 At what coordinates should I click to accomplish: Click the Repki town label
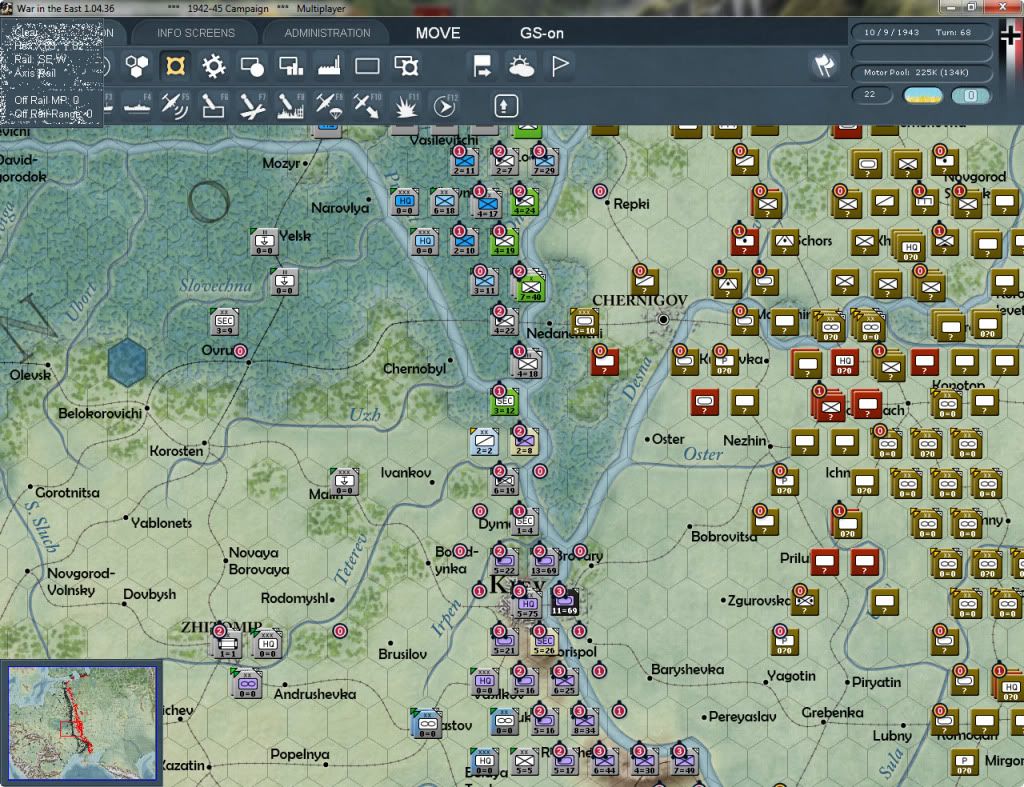coord(632,204)
